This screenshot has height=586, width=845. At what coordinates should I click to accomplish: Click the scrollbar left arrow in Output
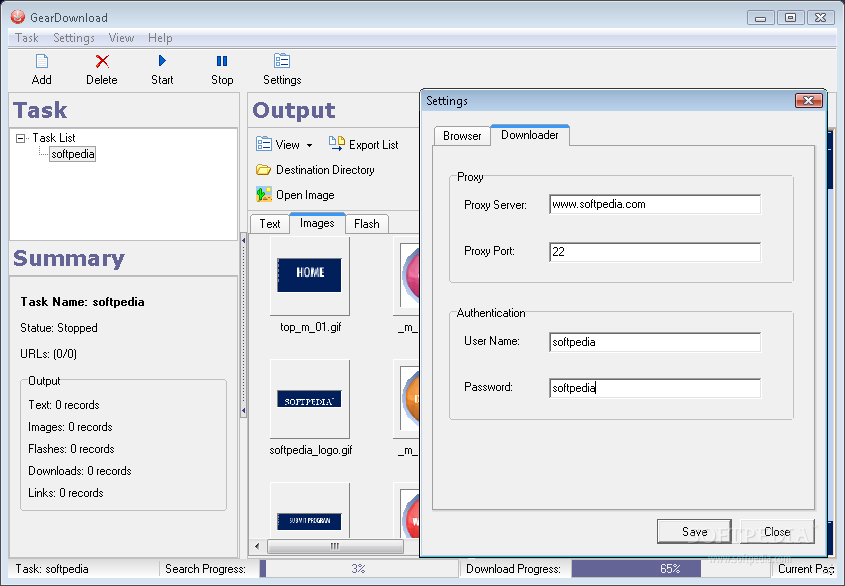point(257,546)
